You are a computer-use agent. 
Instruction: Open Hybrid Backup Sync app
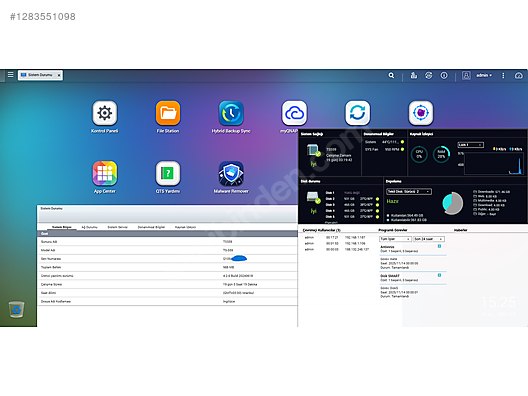pos(231,113)
